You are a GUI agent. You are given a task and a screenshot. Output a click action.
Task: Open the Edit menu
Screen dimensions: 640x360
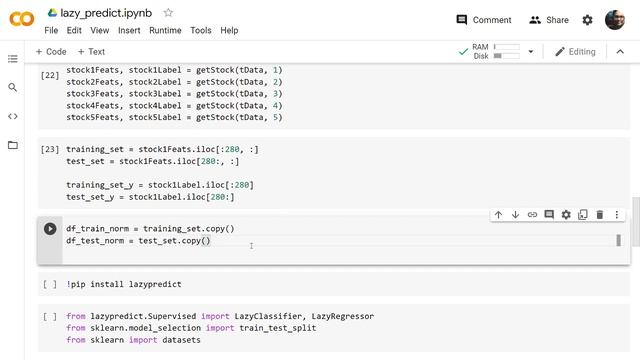pos(74,30)
